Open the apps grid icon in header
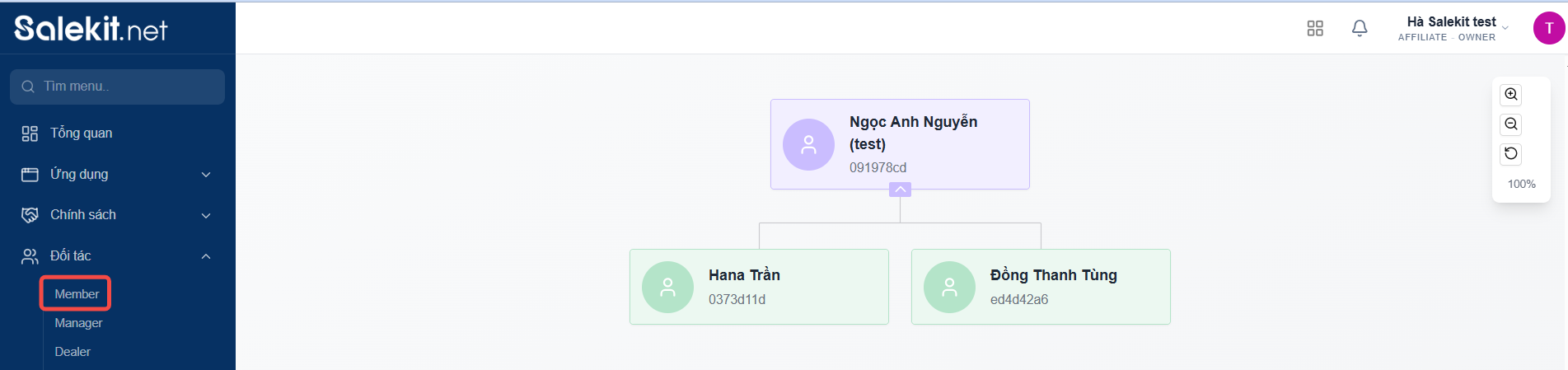The image size is (1568, 370). 1315,29
